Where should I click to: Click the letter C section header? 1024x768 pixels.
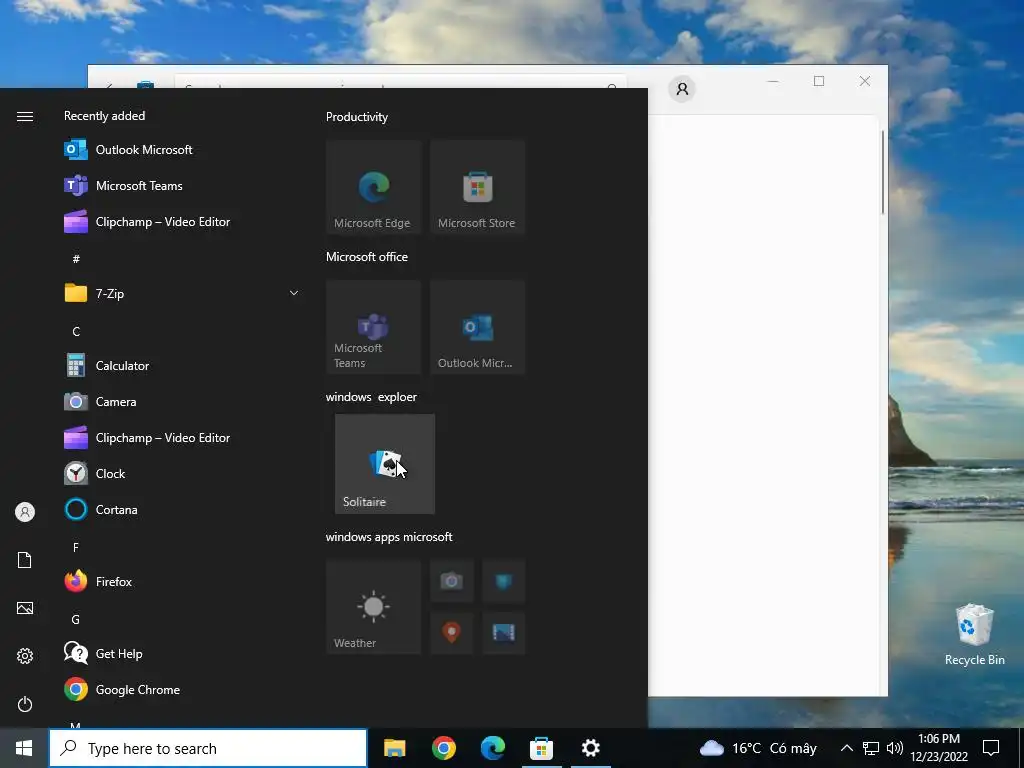coord(76,331)
